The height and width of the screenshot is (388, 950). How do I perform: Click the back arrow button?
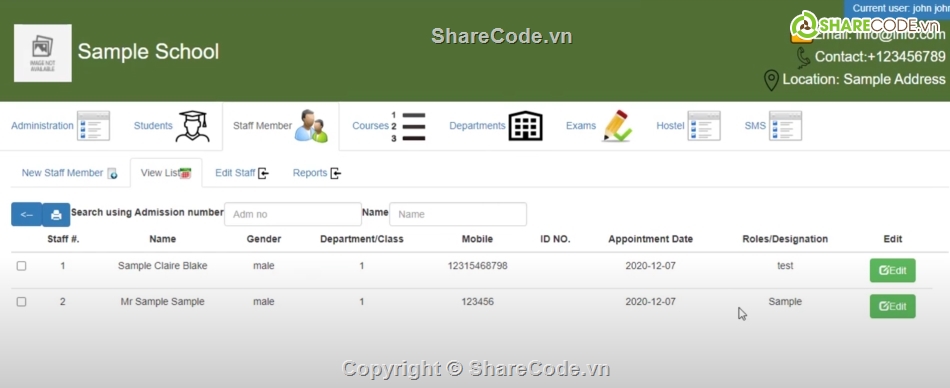27,215
